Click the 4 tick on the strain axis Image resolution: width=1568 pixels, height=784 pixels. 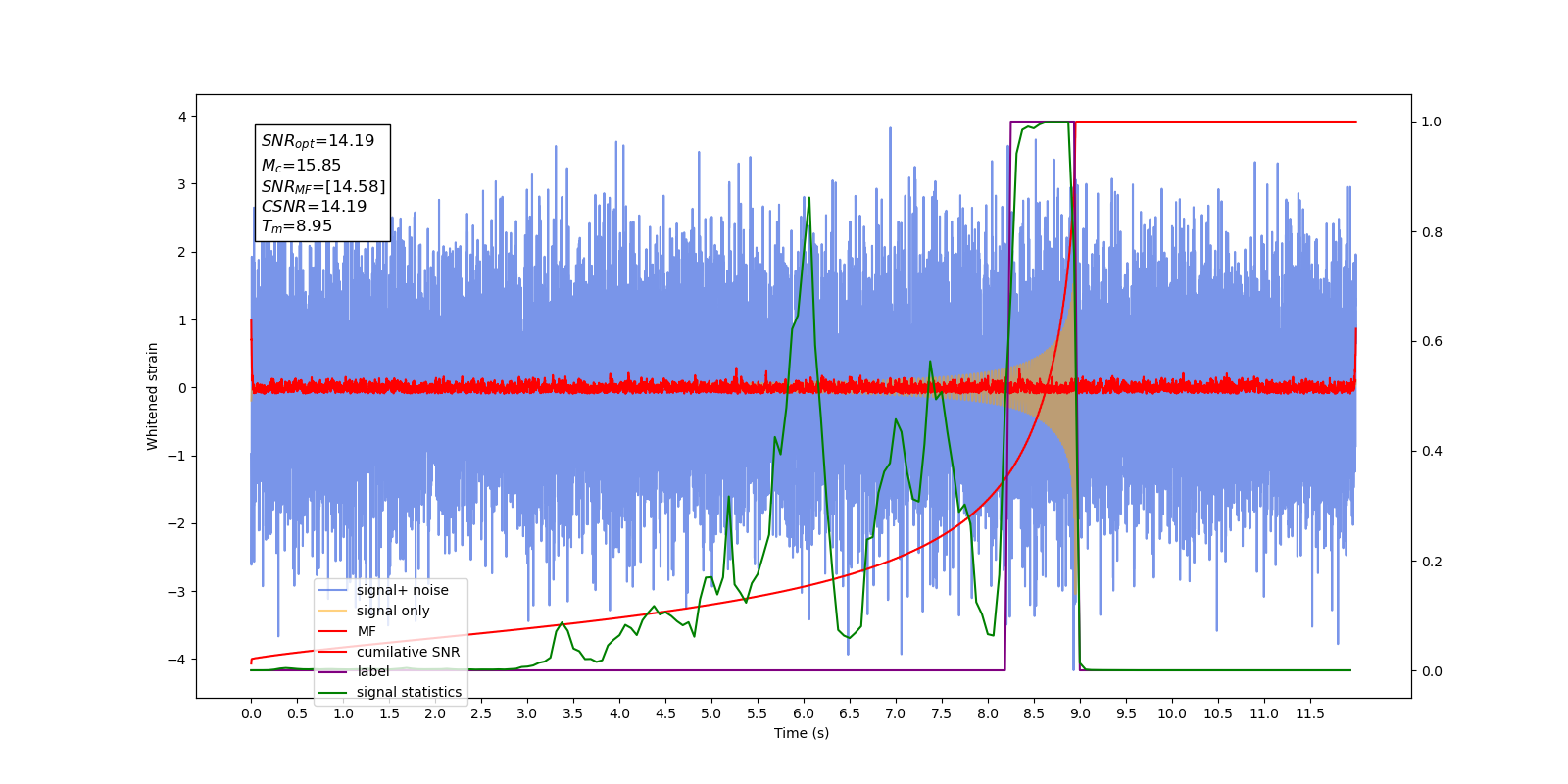pyautogui.click(x=181, y=117)
